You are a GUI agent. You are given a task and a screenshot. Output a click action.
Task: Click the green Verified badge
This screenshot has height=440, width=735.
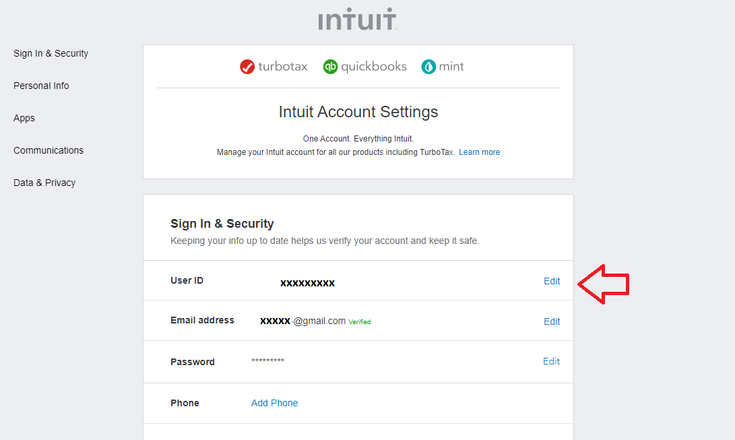tap(360, 322)
